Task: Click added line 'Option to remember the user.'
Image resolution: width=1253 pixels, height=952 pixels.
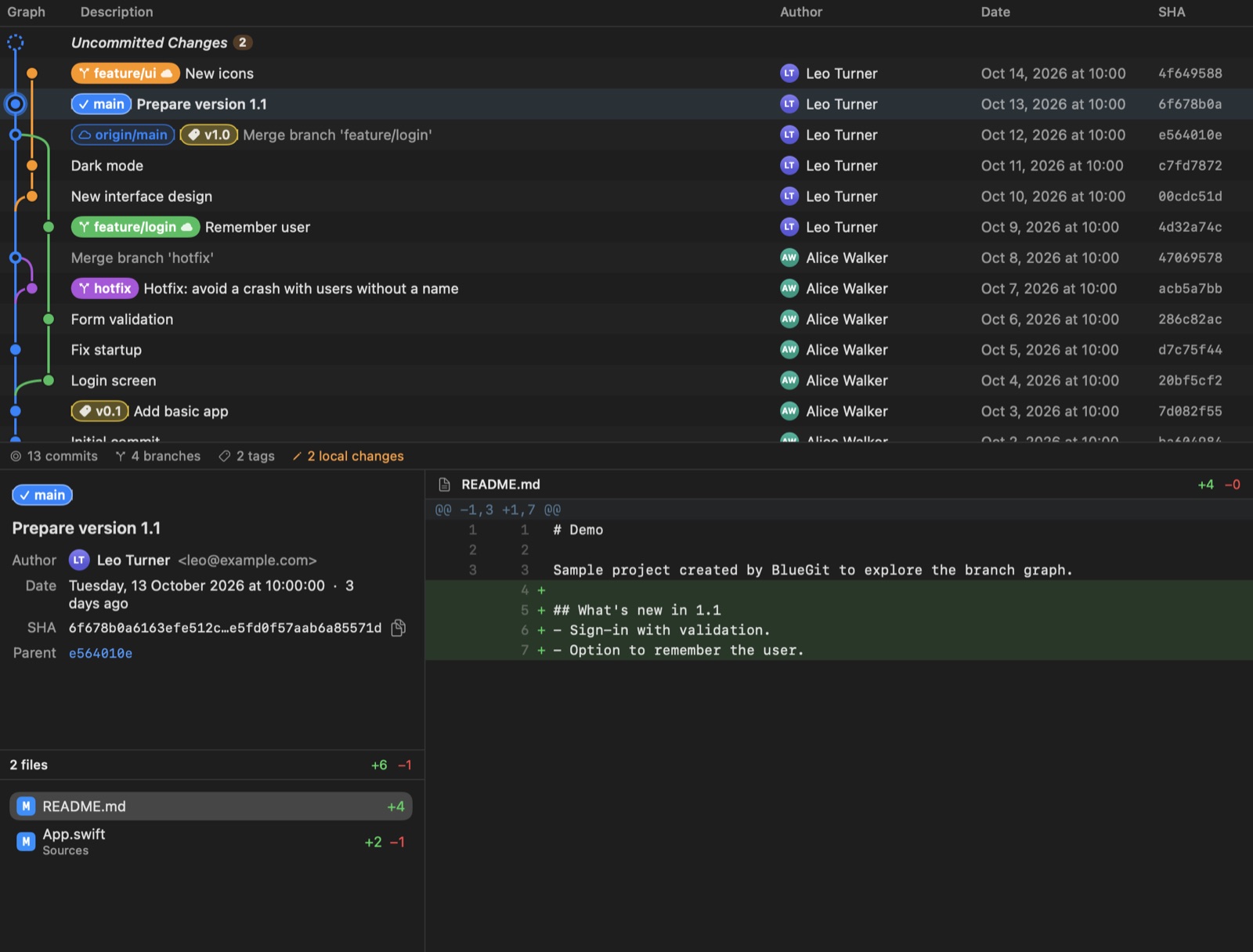Action: (x=678, y=650)
